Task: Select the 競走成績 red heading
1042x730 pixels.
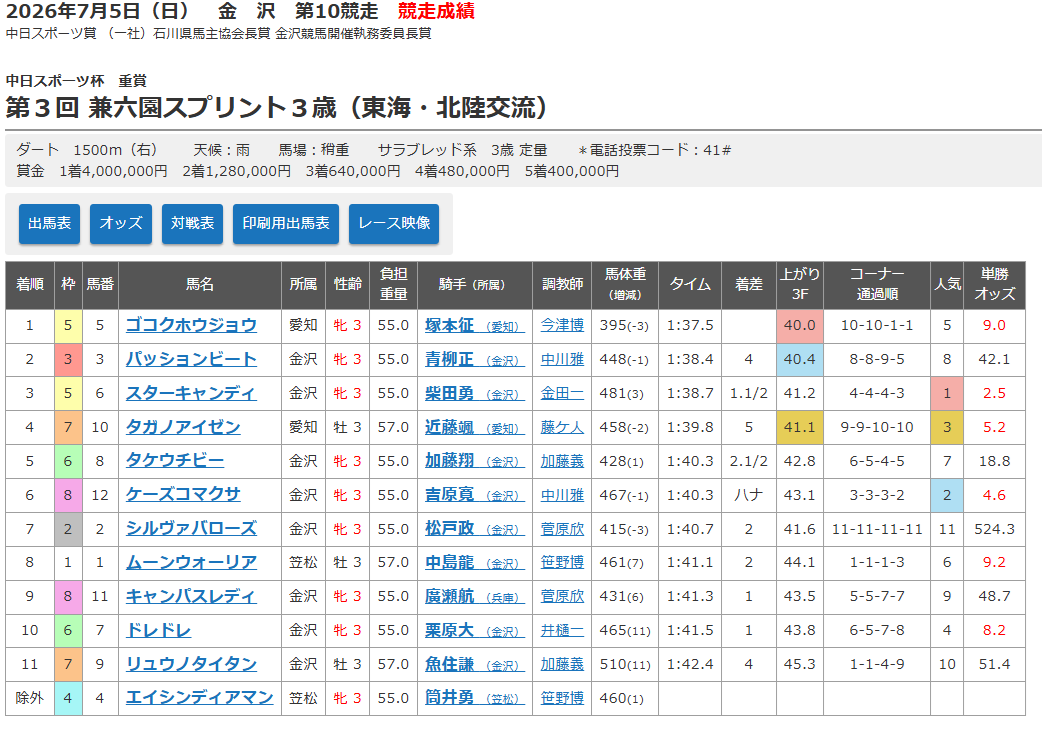Action: 437,11
